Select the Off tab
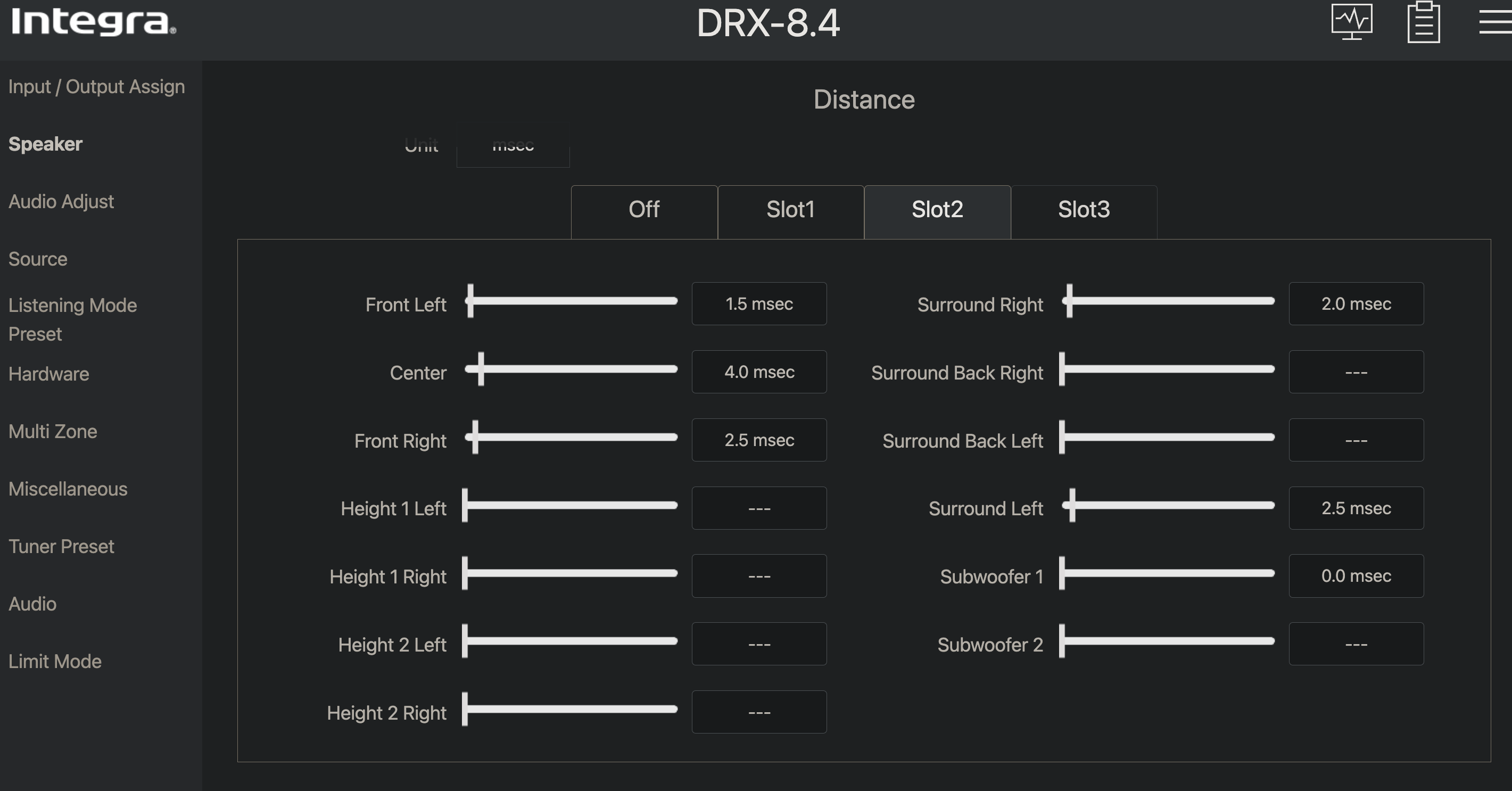 pos(644,210)
